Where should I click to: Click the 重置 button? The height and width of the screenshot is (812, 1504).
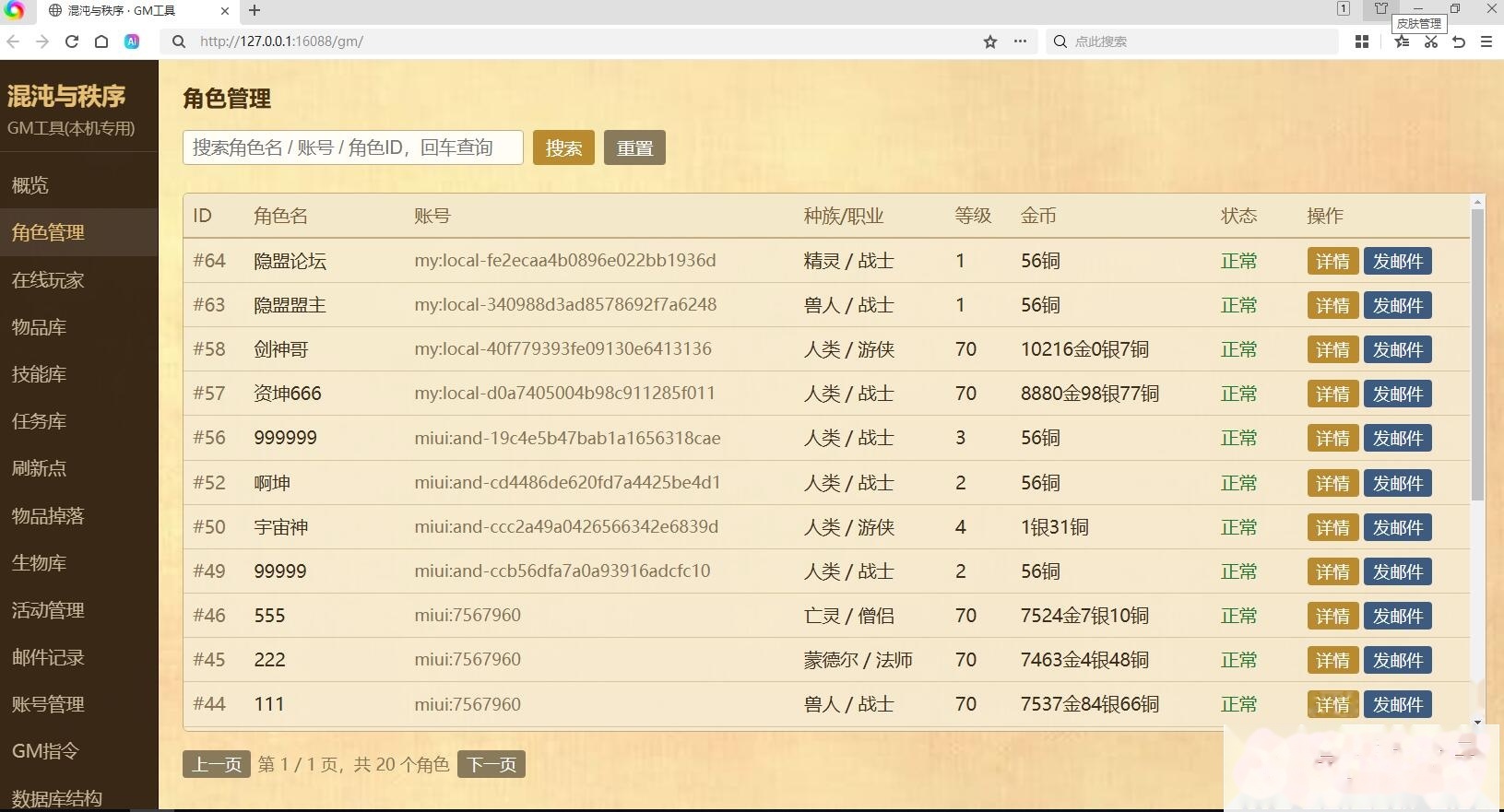(x=634, y=147)
